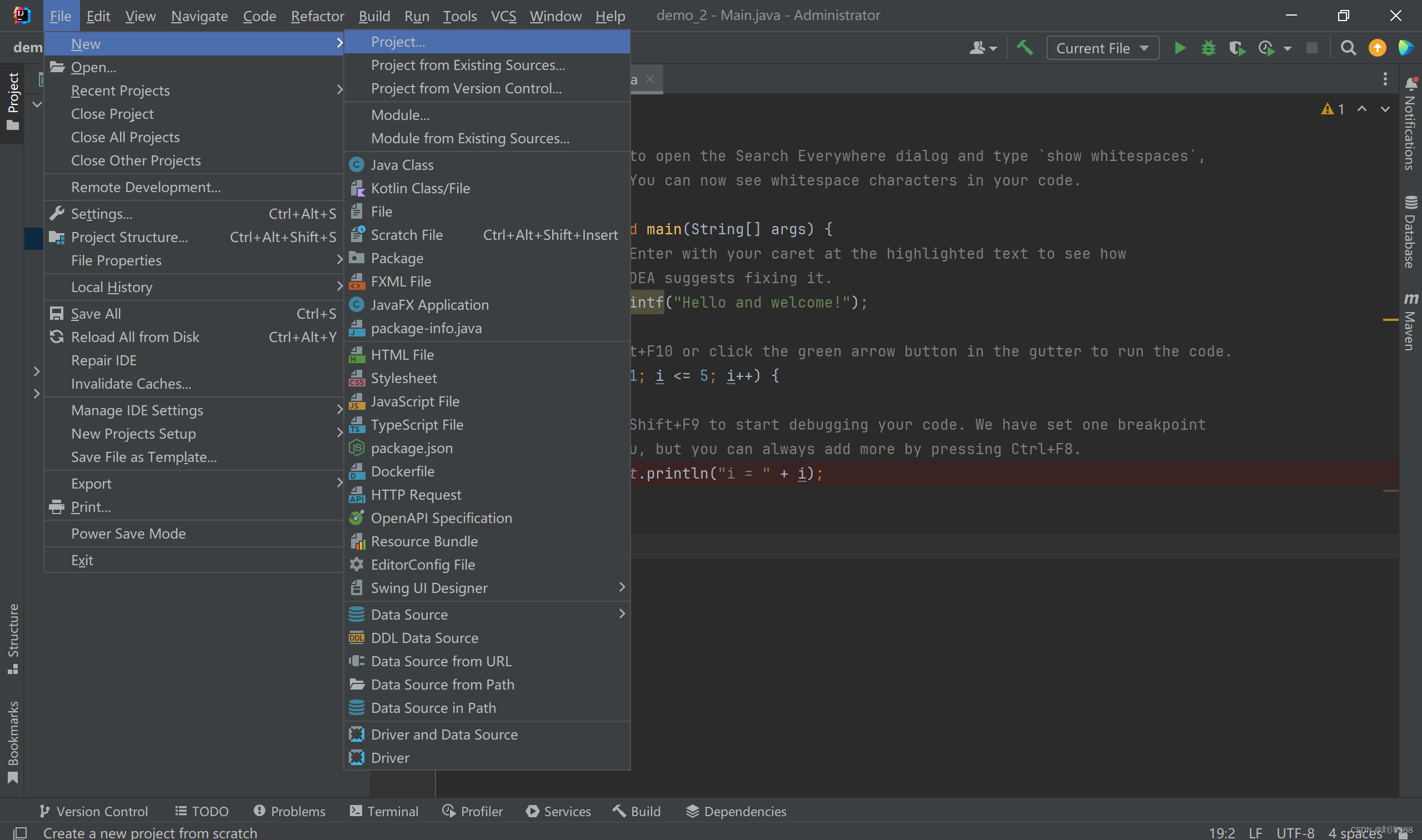Screen dimensions: 1422x840
Task: Open the Maven tool window
Action: tap(1410, 321)
